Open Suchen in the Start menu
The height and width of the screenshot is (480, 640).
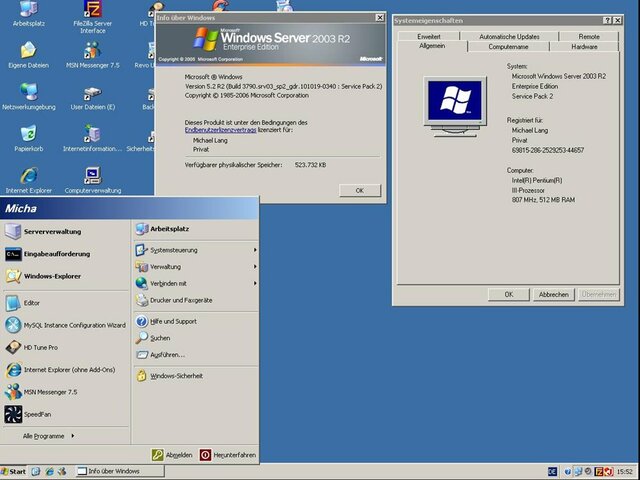pyautogui.click(x=196, y=338)
